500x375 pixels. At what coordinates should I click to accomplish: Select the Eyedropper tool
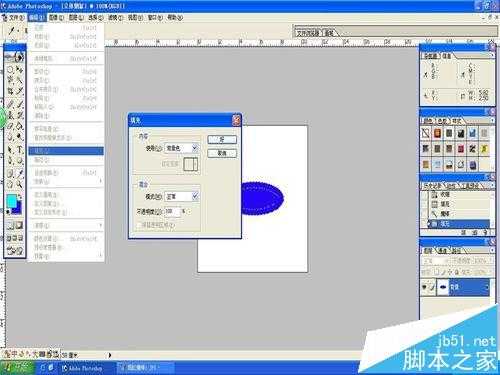pos(20,173)
